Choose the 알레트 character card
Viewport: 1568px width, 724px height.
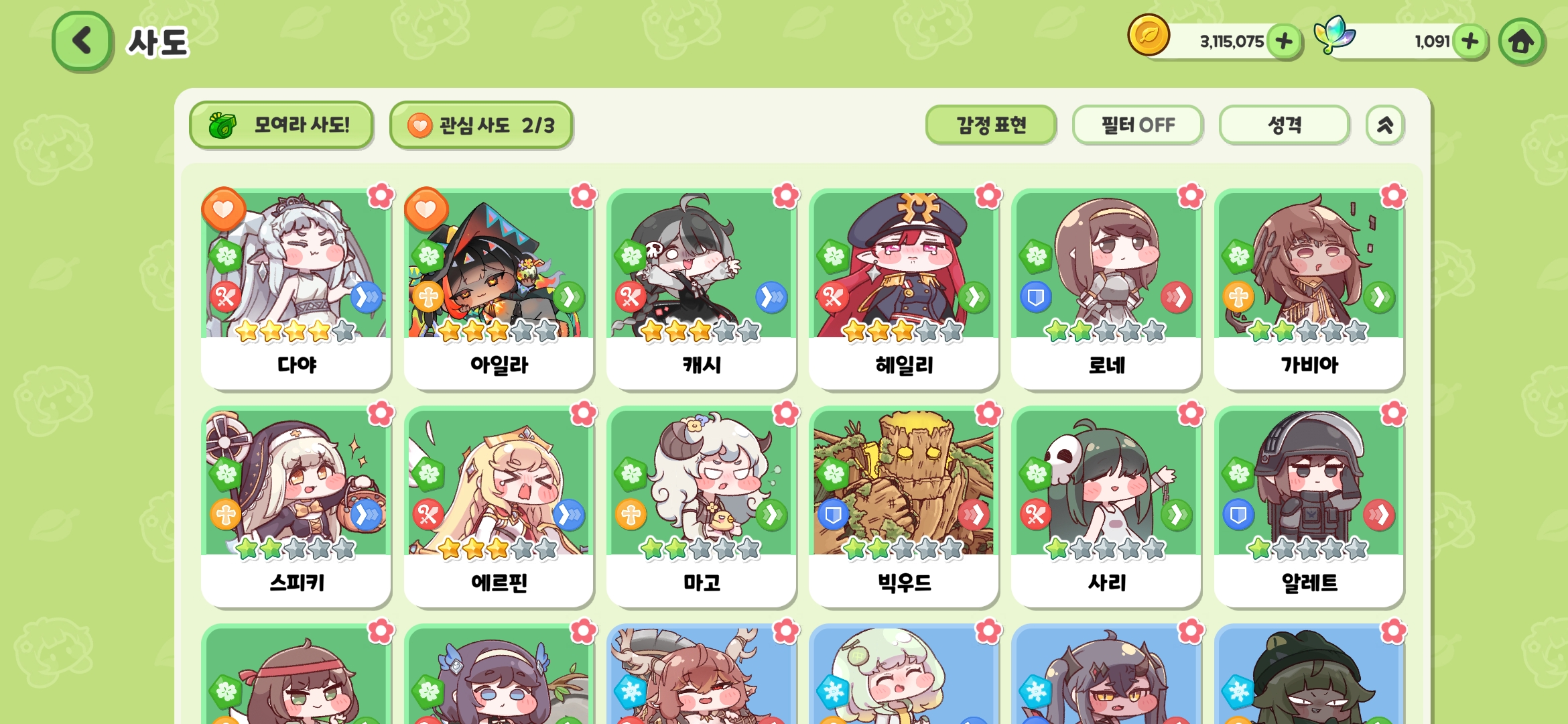pyautogui.click(x=1309, y=507)
